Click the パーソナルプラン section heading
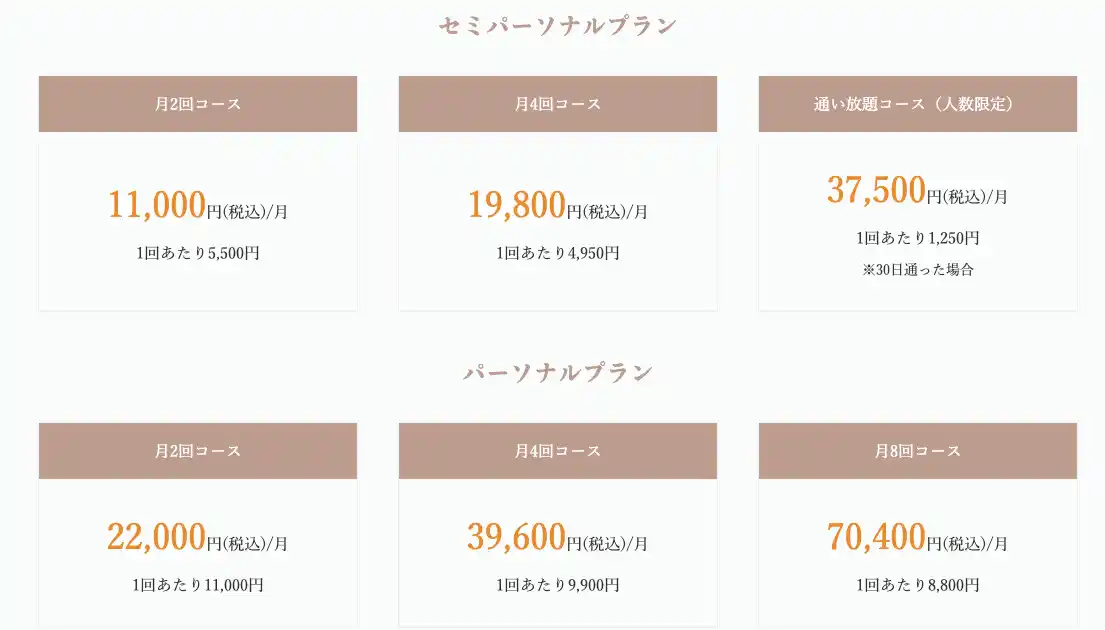The width and height of the screenshot is (1105, 630). pyautogui.click(x=557, y=373)
